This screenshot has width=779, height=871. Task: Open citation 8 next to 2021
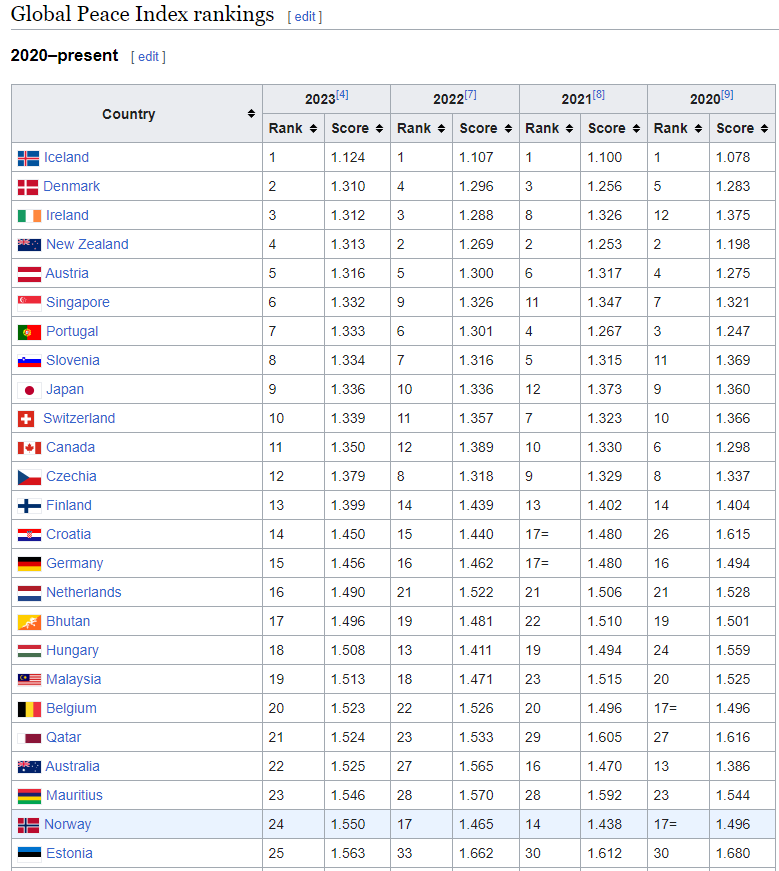pyautogui.click(x=598, y=95)
